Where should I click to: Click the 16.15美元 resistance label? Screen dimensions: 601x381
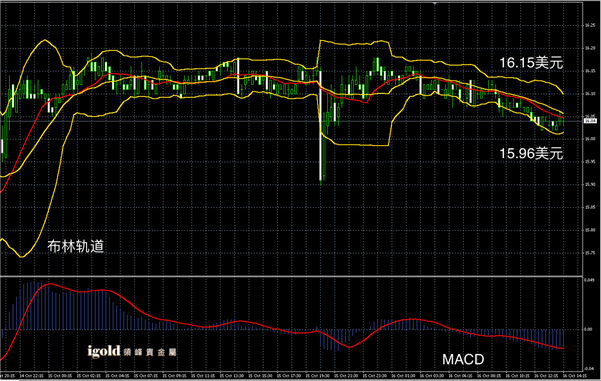pyautogui.click(x=531, y=62)
